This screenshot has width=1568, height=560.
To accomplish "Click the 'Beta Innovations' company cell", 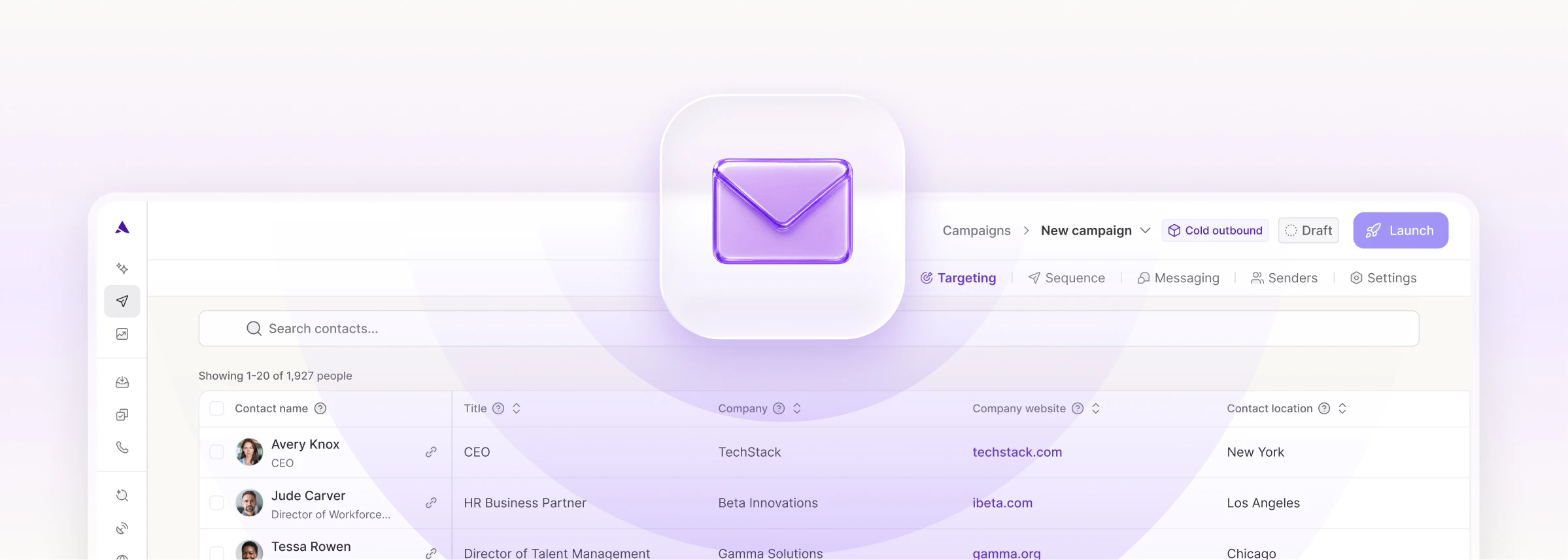I will coord(768,503).
